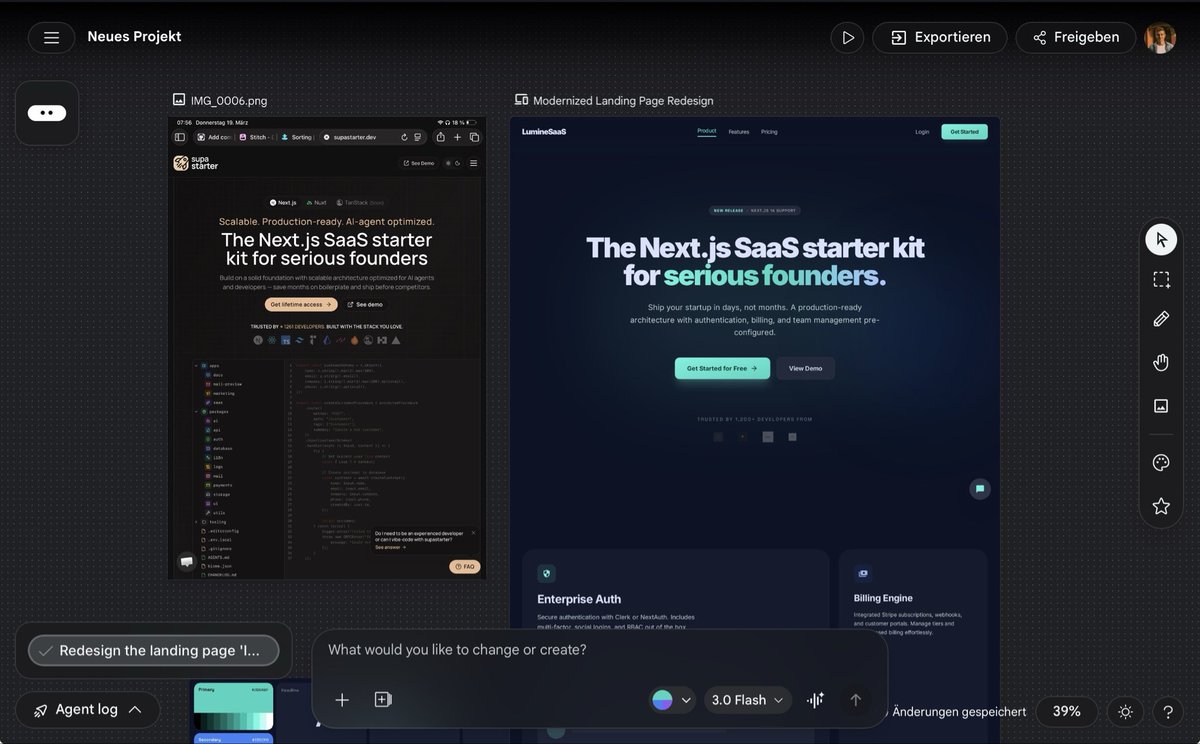Select the marquee area selection tool

(x=1161, y=280)
